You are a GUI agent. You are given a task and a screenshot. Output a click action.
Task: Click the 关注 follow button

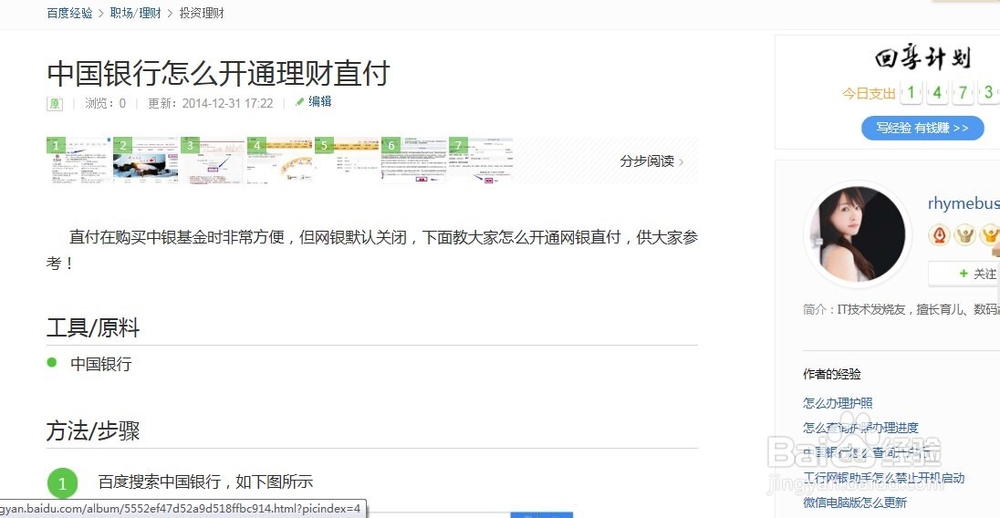(x=964, y=274)
